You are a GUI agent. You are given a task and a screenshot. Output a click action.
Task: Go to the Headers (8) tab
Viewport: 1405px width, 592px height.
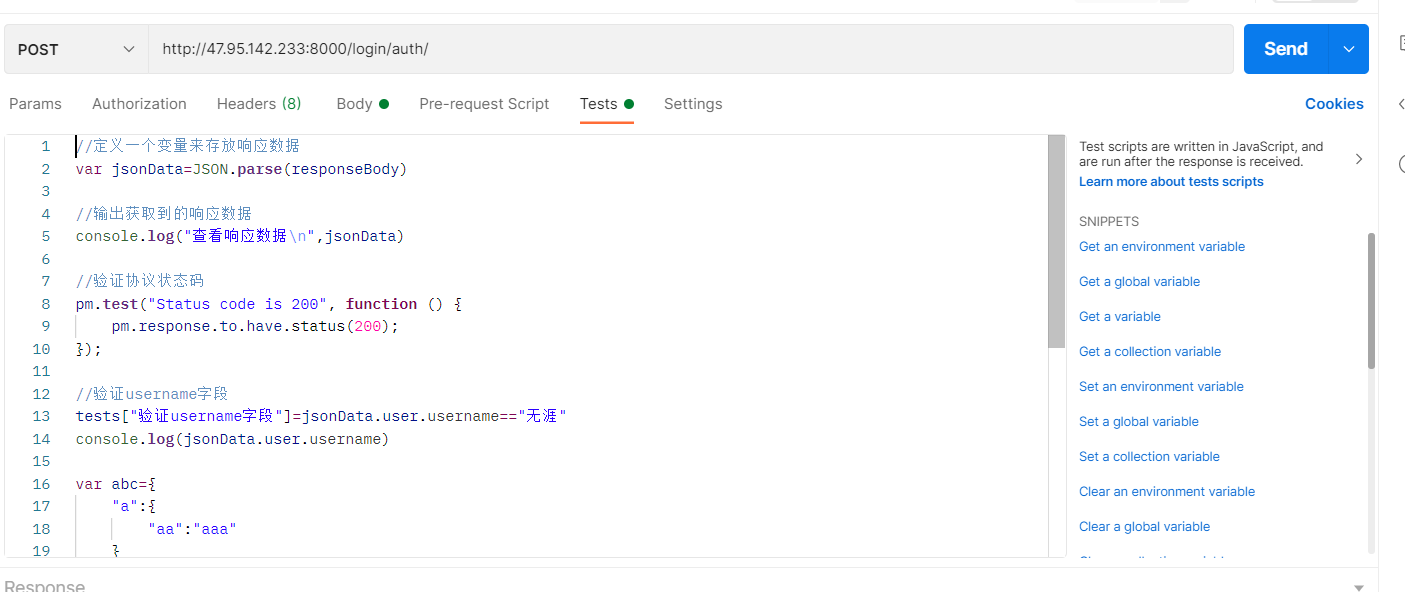click(259, 104)
